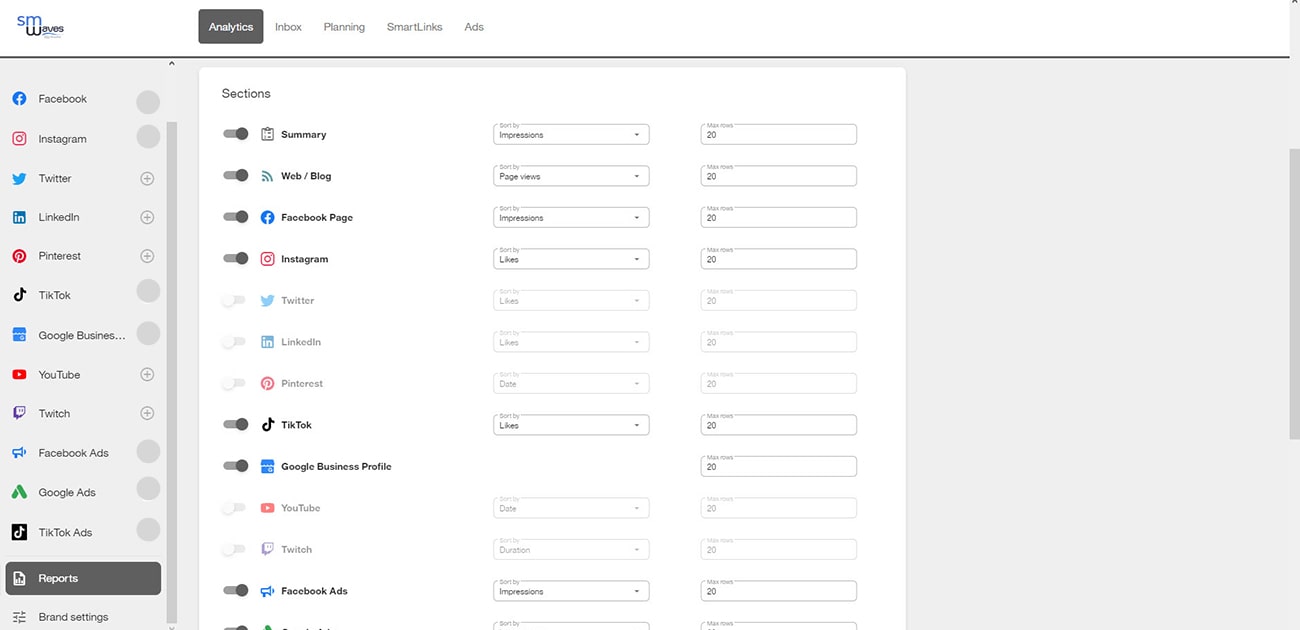Click the TikTok icon in sidebar
The width and height of the screenshot is (1300, 630).
click(19, 295)
